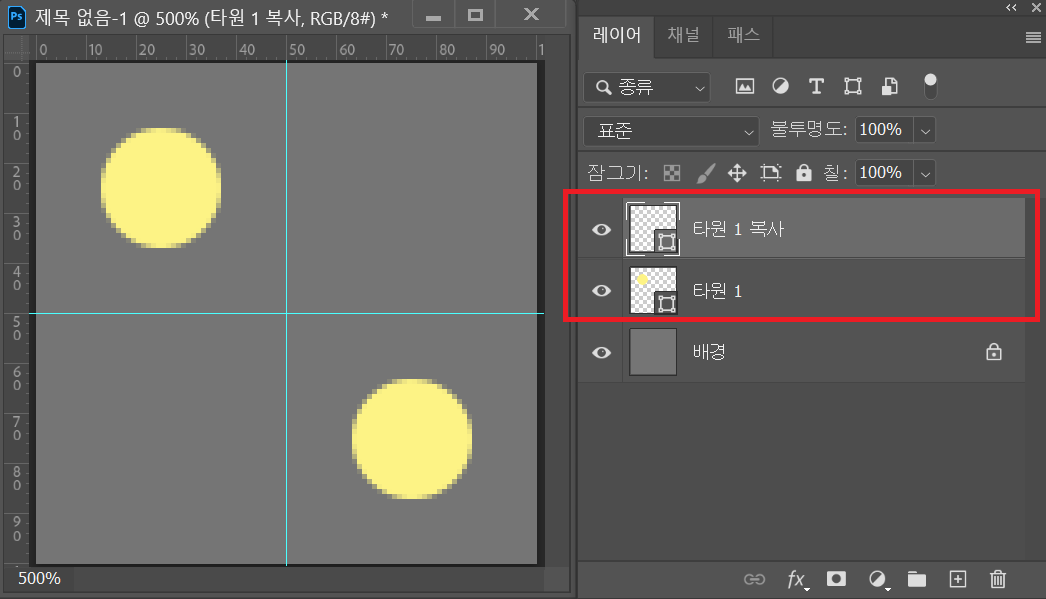Click the padlock on 배경 layer

(x=993, y=352)
